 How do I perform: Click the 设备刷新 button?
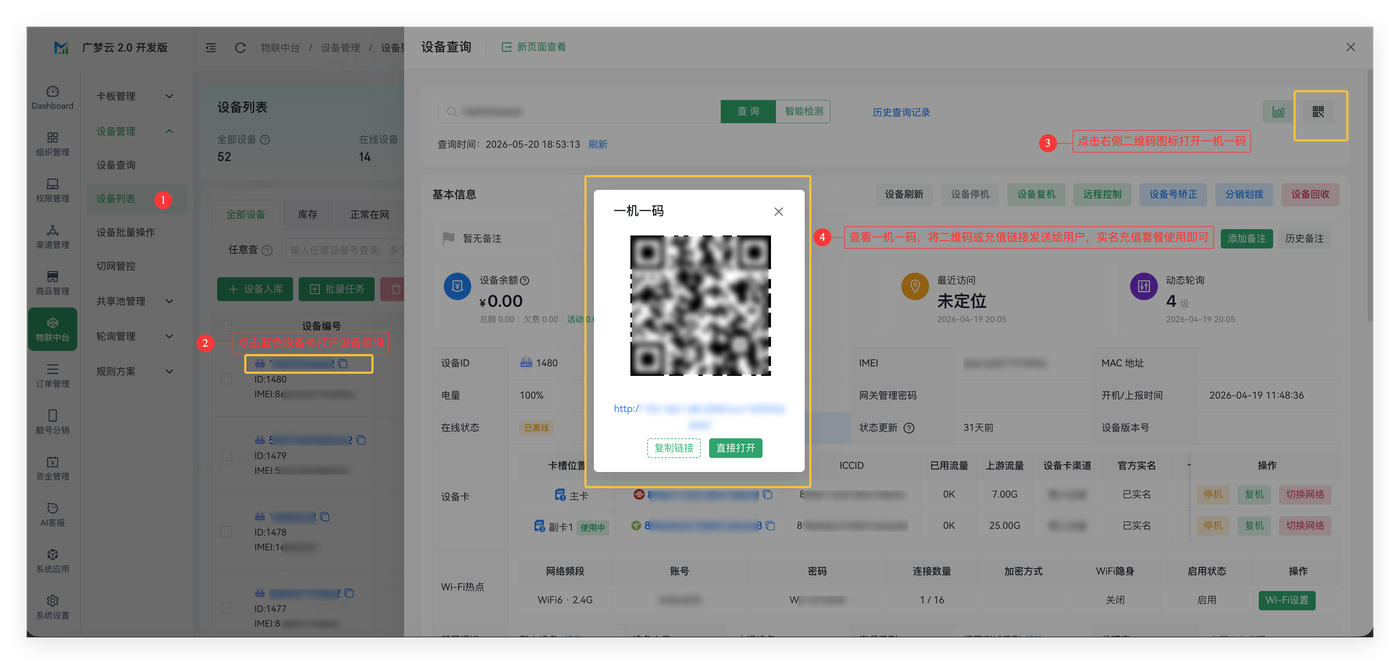coord(904,194)
